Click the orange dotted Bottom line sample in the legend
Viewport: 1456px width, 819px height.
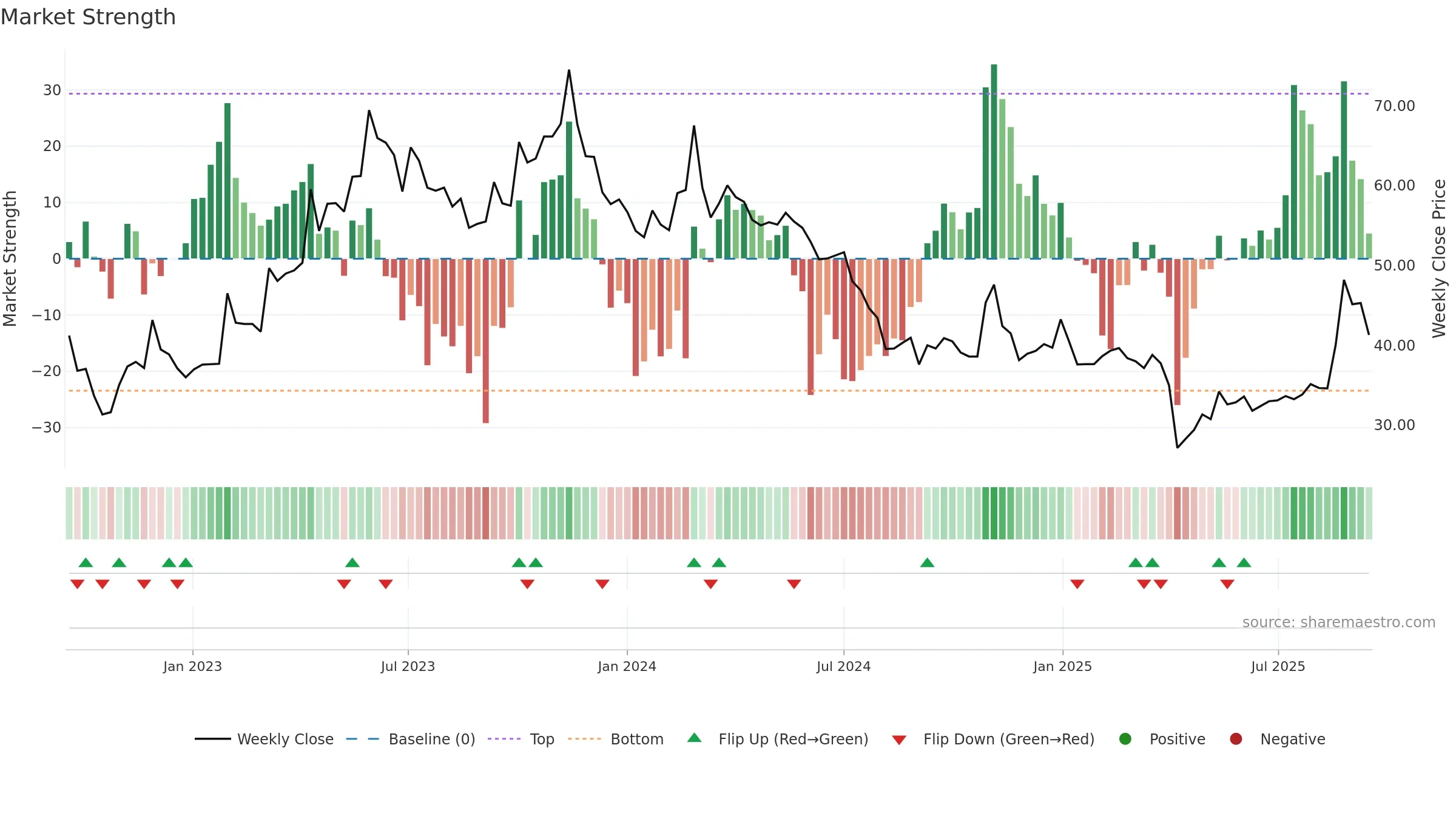(585, 739)
